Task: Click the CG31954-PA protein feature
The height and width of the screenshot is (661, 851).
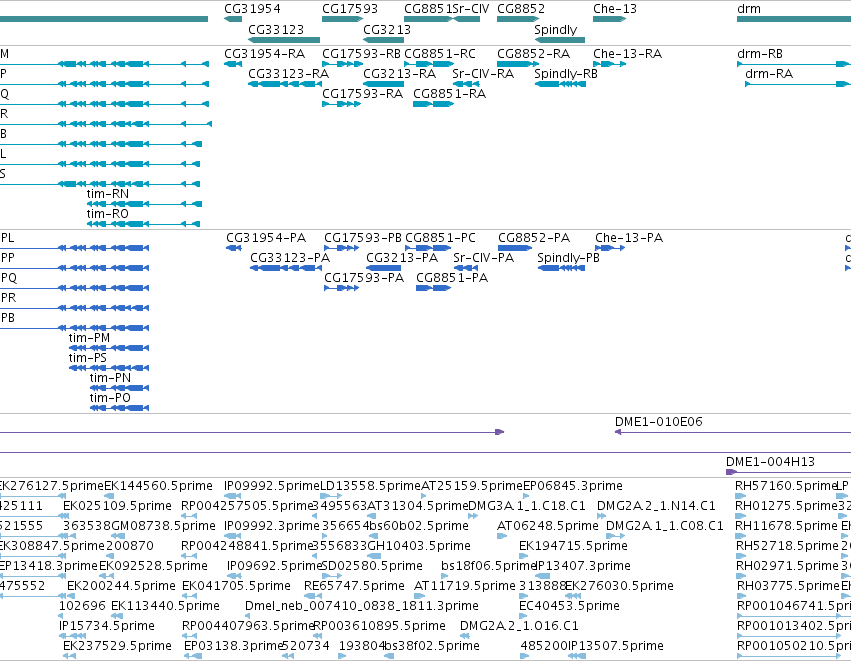Action: 234,248
